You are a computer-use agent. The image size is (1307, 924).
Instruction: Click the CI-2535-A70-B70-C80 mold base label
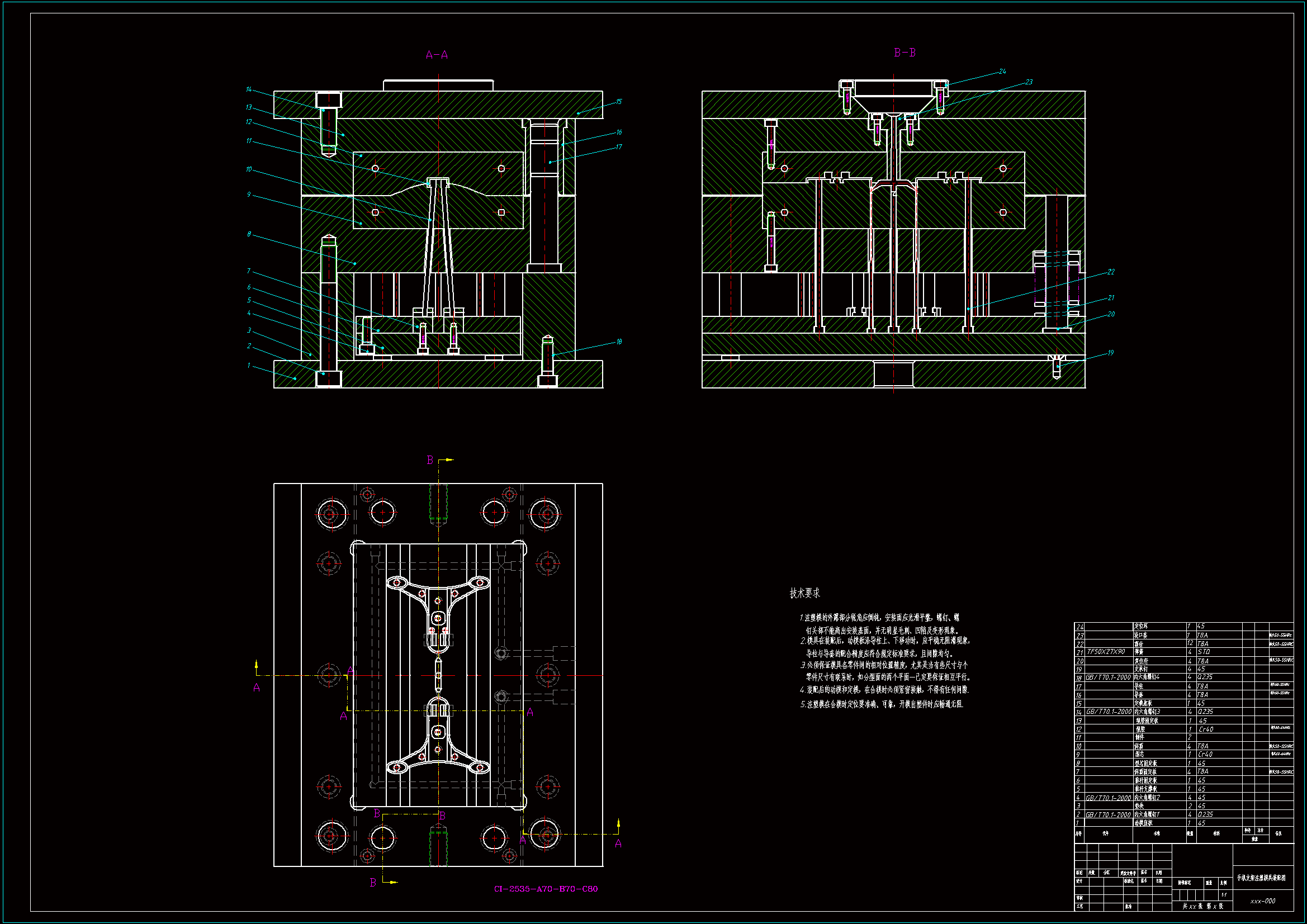point(546,889)
